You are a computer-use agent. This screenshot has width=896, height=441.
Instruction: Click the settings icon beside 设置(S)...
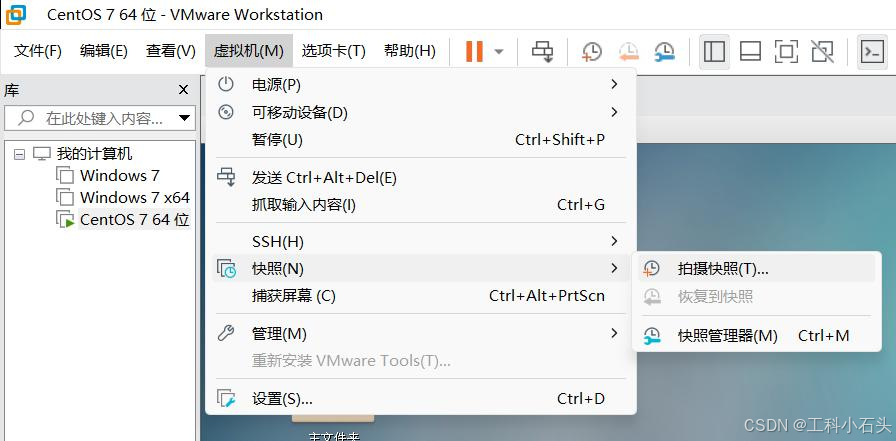coord(226,398)
